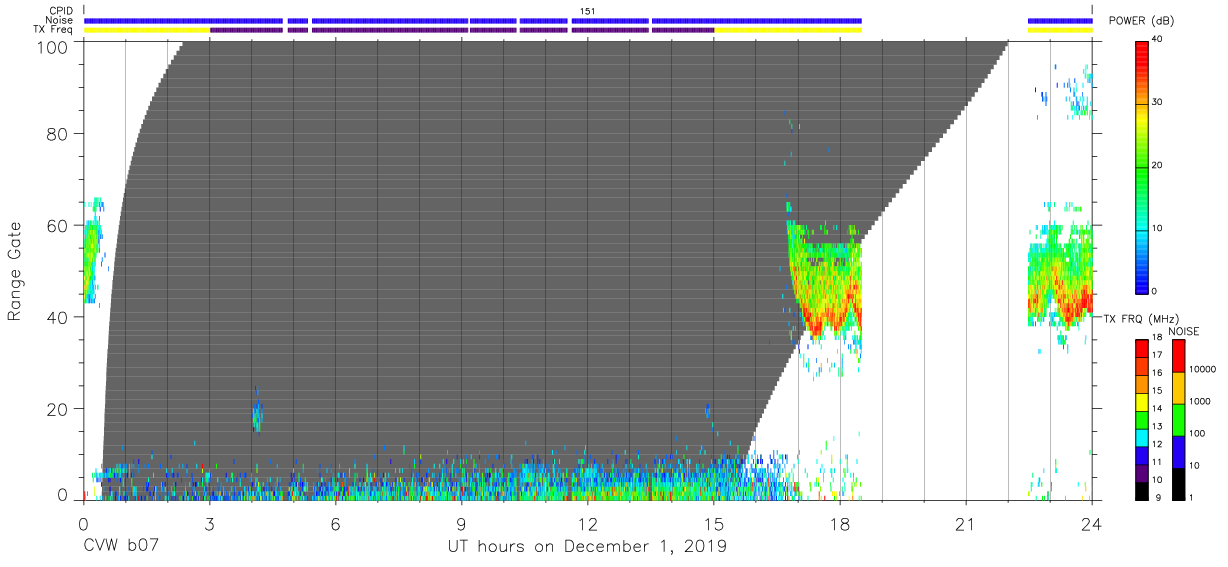Click the 'POWER (dB)' colorbar title

coord(1142,21)
